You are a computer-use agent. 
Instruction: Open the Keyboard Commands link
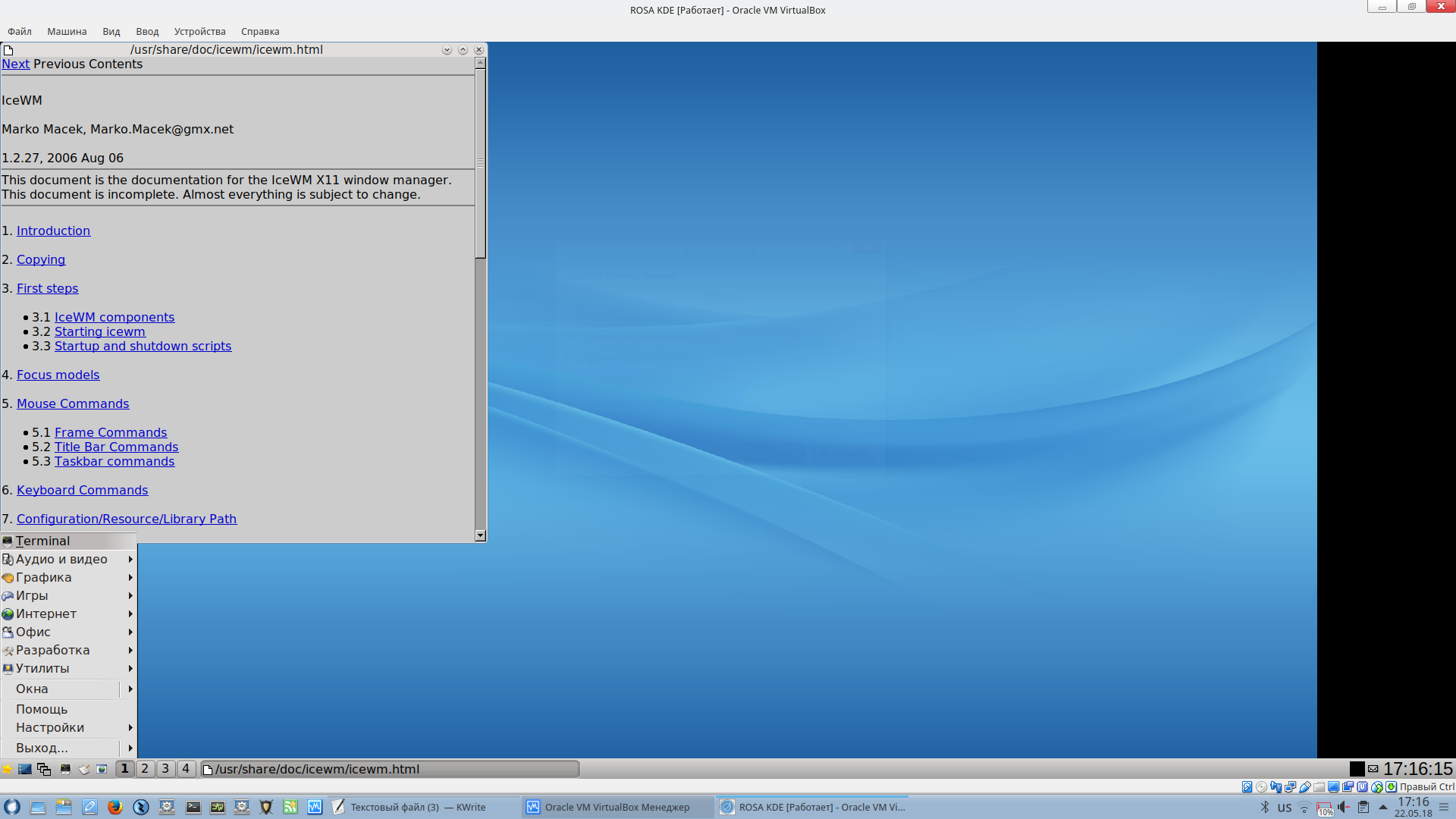pyautogui.click(x=82, y=490)
